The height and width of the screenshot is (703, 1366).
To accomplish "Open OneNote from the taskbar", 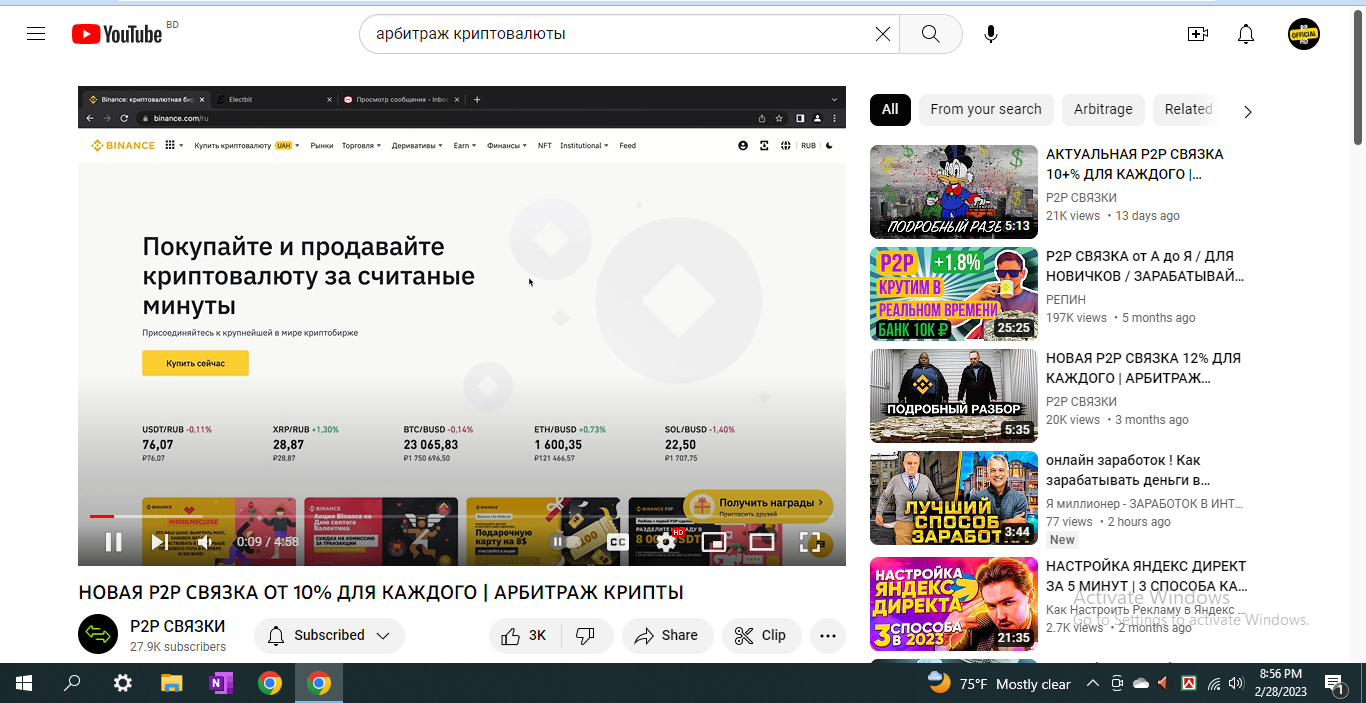I will pos(221,684).
